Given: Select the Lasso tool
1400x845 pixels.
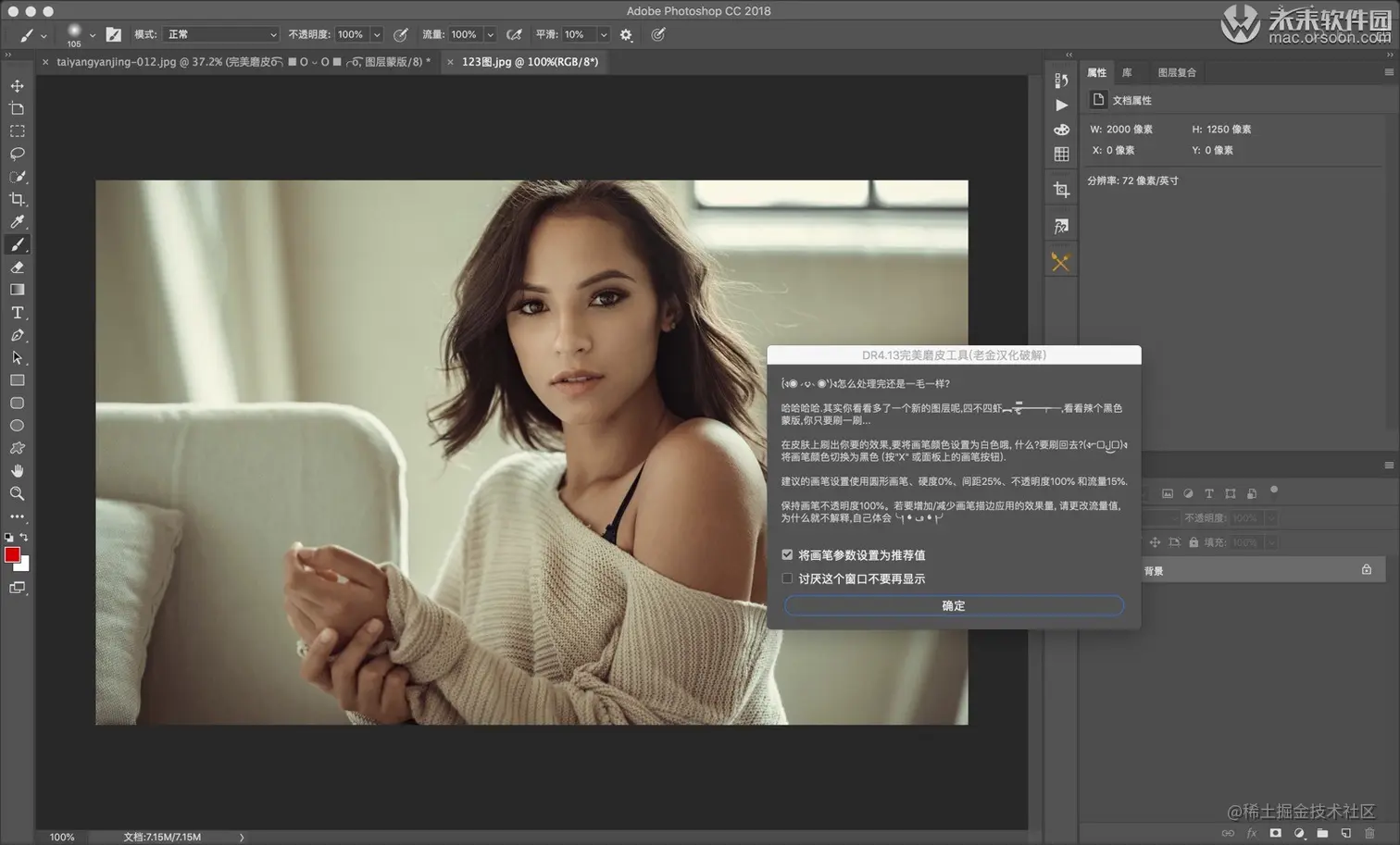Looking at the screenshot, I should coord(17,154).
